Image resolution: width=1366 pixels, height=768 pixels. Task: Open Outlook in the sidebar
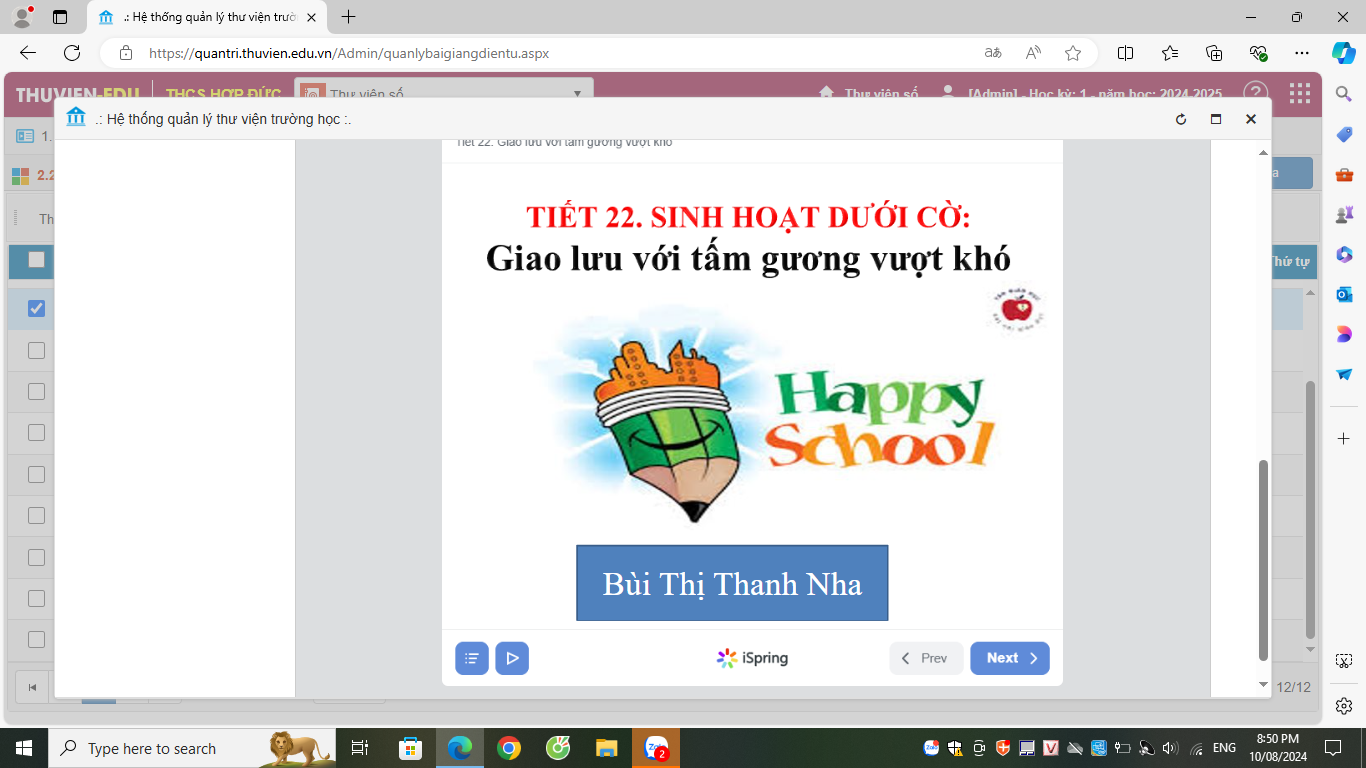click(x=1344, y=294)
